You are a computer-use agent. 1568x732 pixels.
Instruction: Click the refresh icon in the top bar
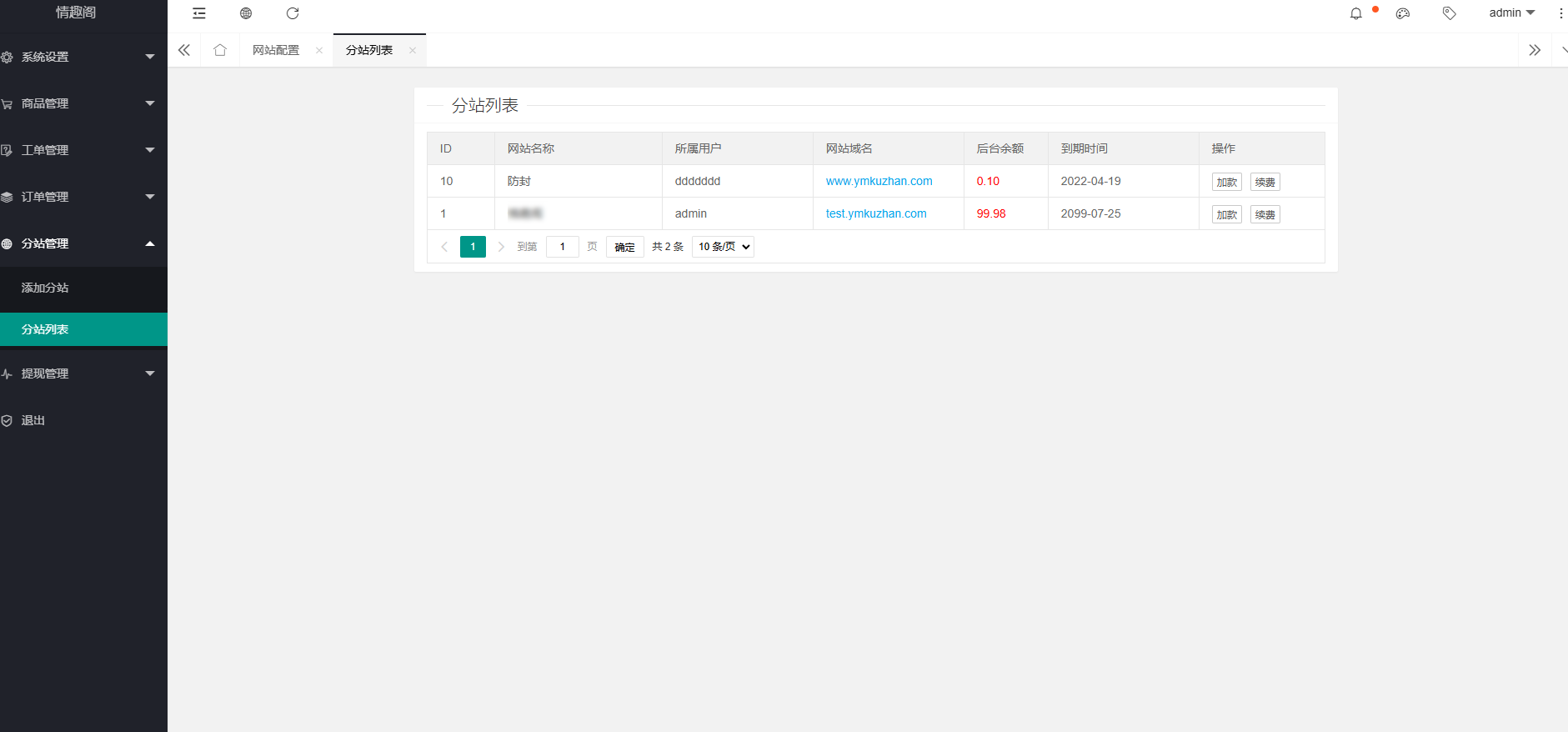point(293,13)
